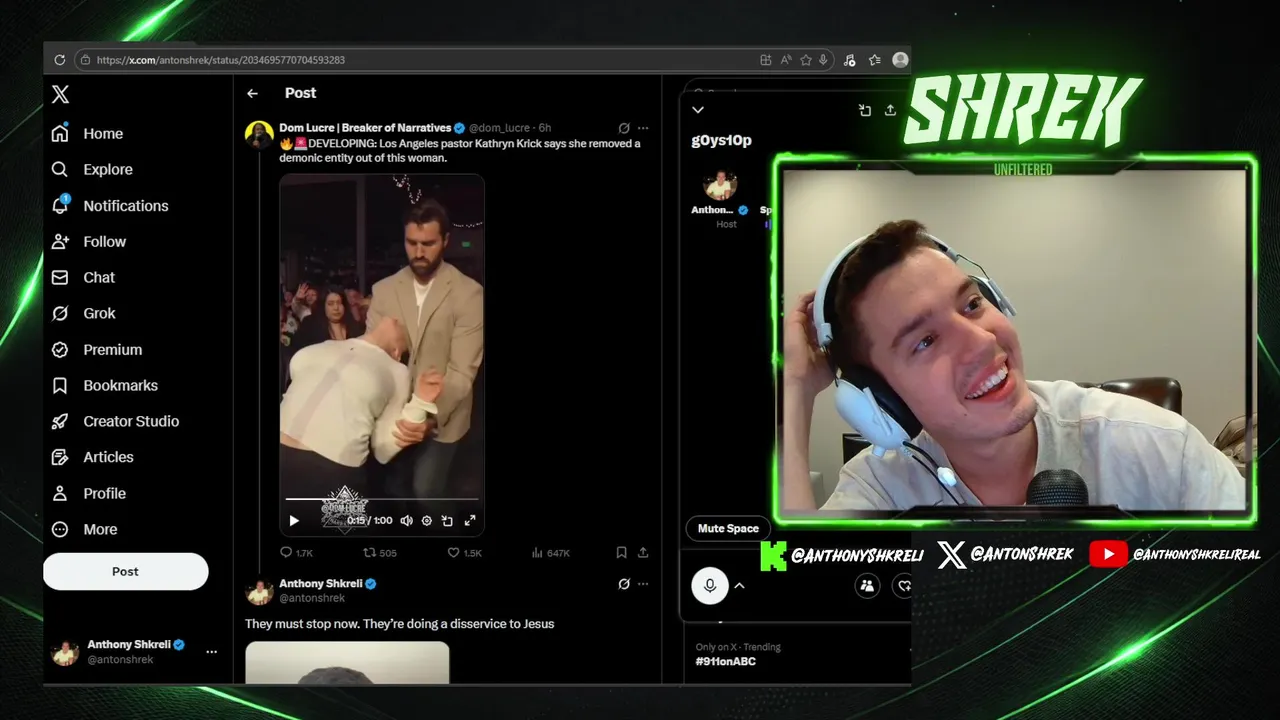Click the read aloud icon in address bar
The image size is (1280, 720).
click(786, 60)
